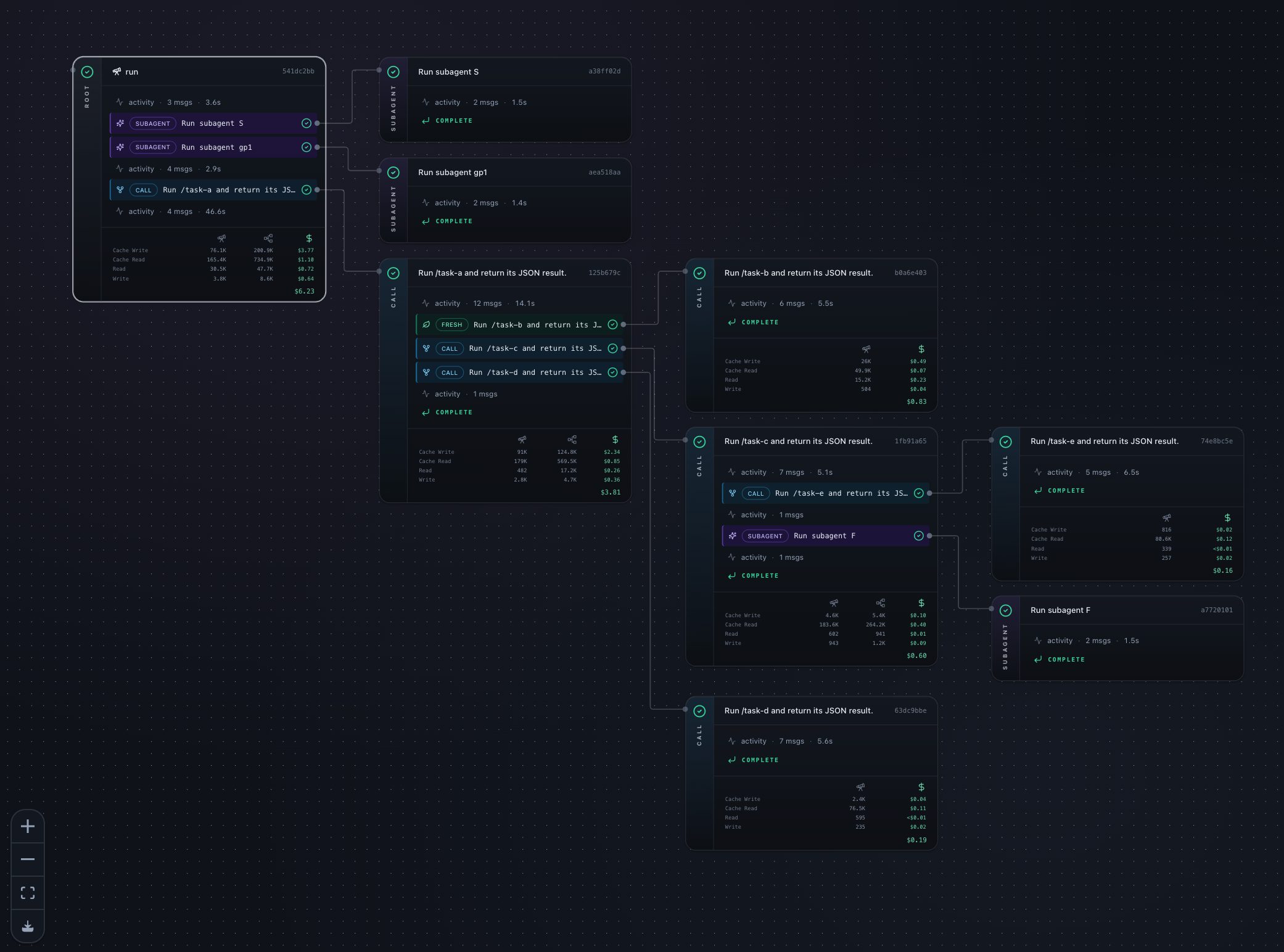Click check circle on 'Run subagent F' row
This screenshot has height=952, width=1284.
coord(919,536)
